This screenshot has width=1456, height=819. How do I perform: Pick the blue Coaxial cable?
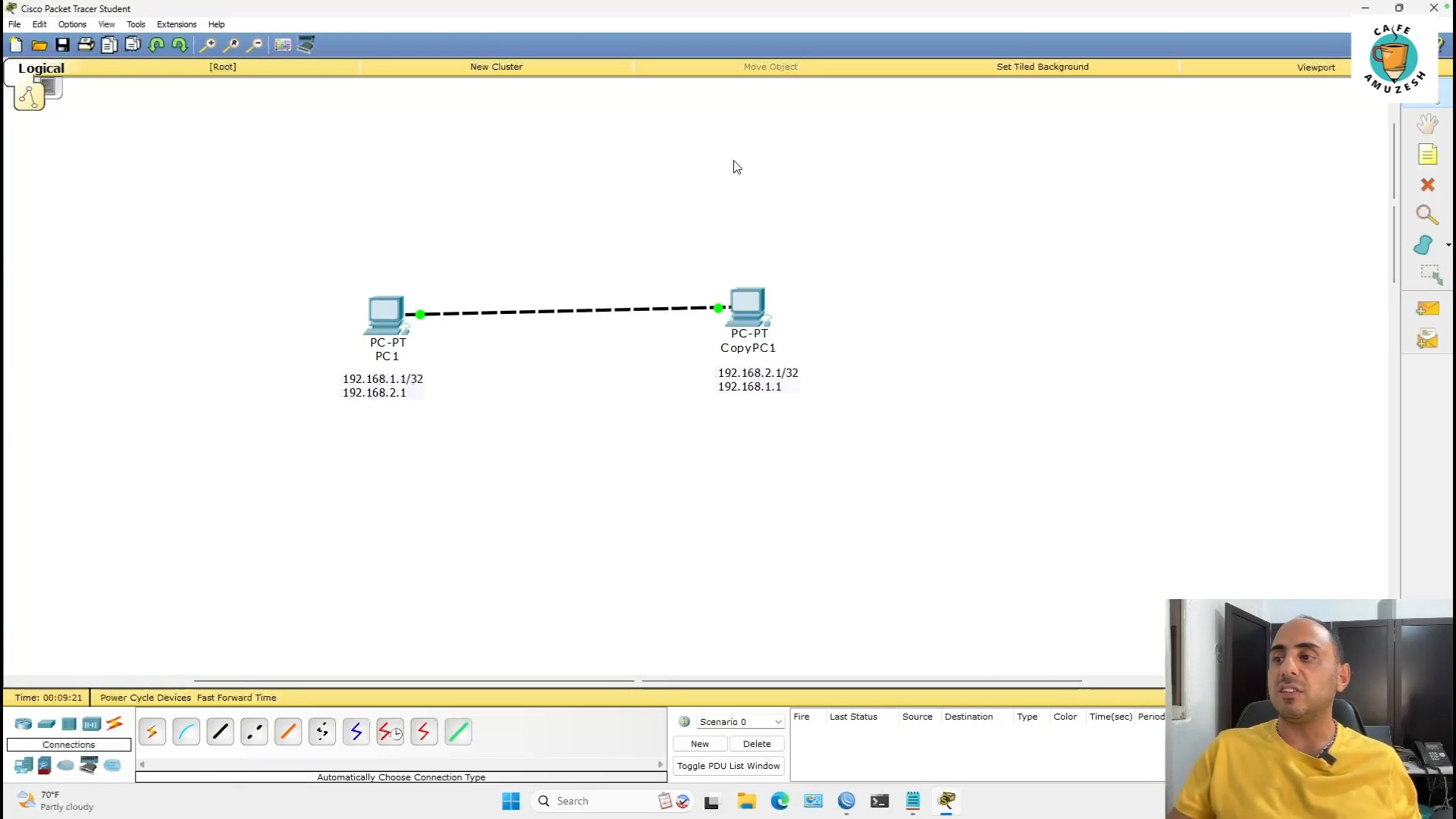(356, 732)
